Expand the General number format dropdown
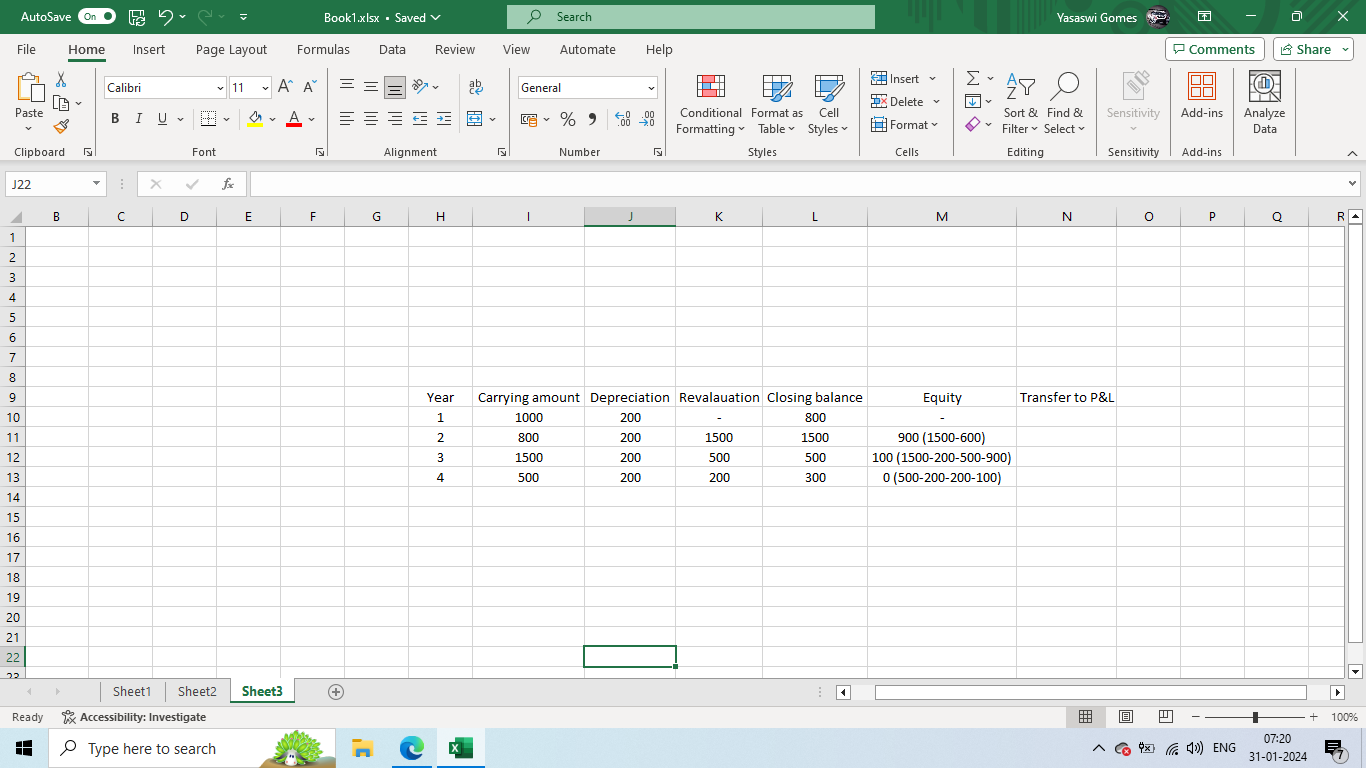Viewport: 1366px width, 768px height. coord(650,88)
